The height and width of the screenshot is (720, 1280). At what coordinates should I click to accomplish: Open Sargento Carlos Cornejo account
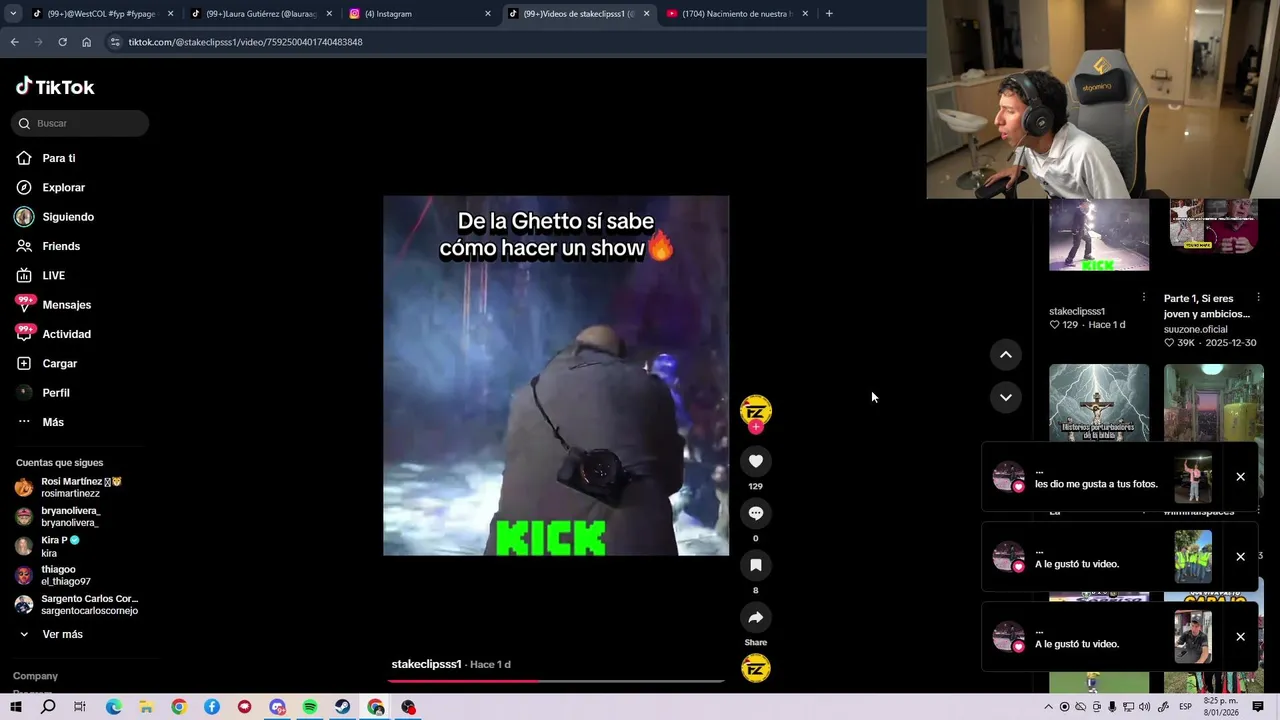point(80,604)
